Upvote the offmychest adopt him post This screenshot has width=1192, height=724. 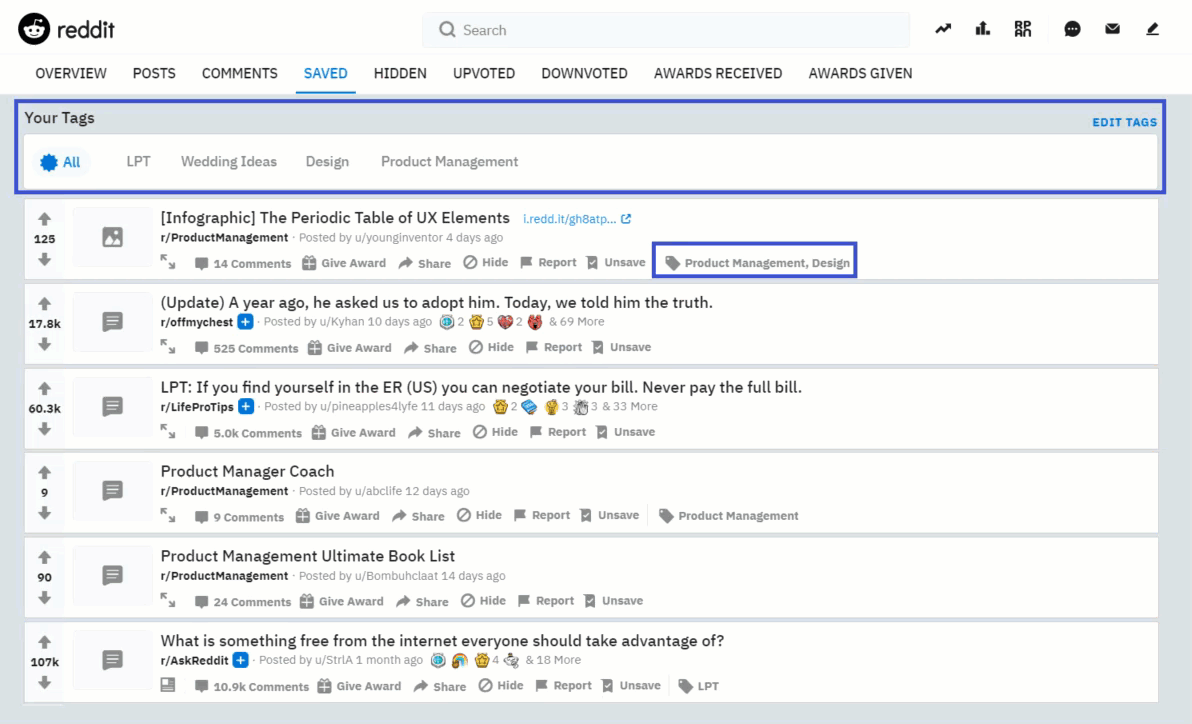point(45,303)
